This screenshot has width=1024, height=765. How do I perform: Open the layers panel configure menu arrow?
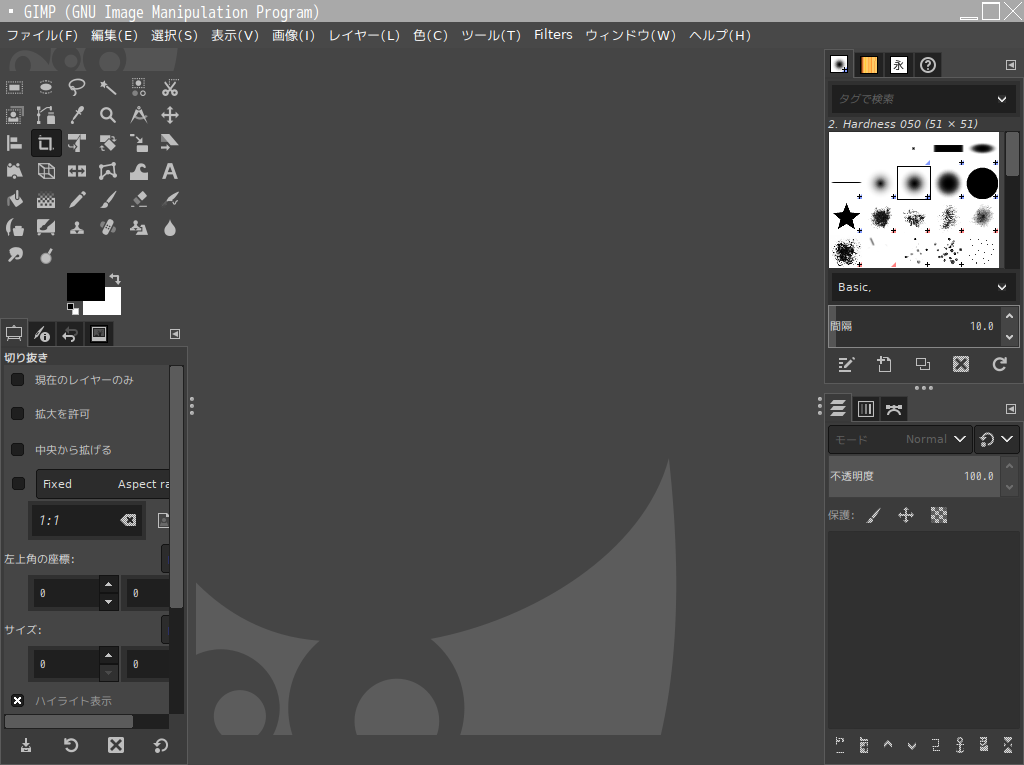pyautogui.click(x=1010, y=409)
